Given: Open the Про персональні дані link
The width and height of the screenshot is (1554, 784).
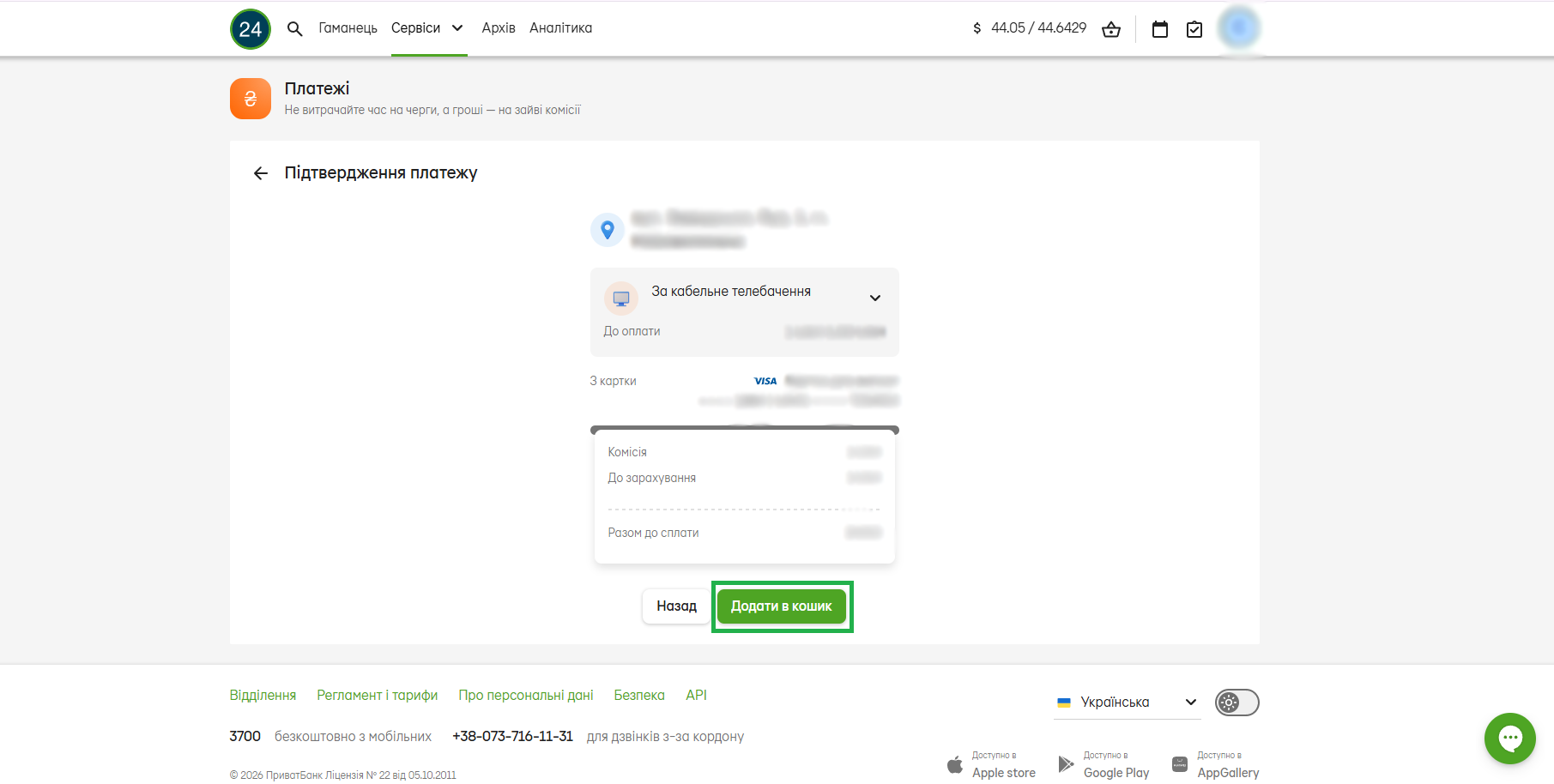Looking at the screenshot, I should [526, 696].
